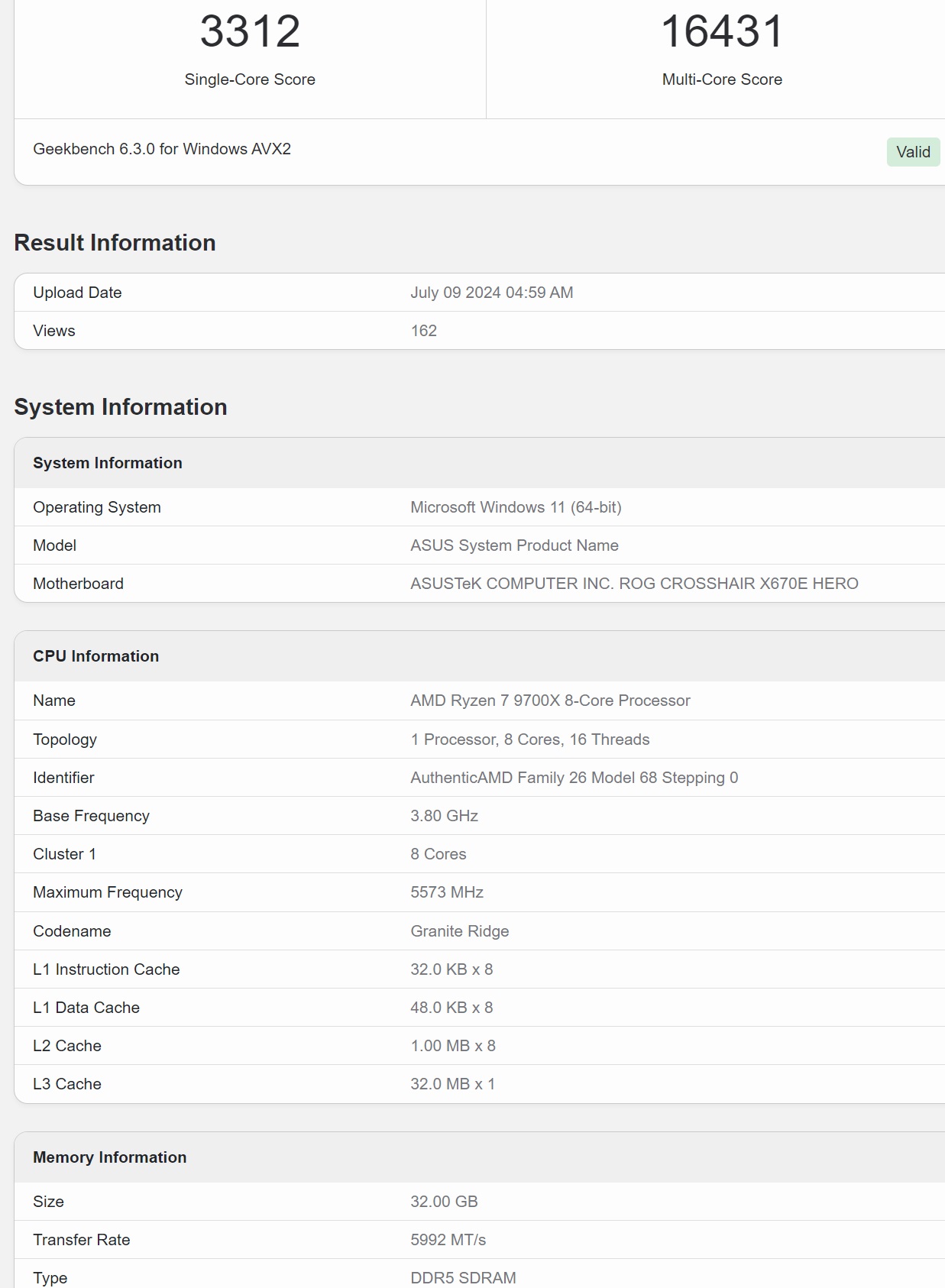Click the green Valid badge
This screenshot has height=1288, width=945.
point(913,152)
